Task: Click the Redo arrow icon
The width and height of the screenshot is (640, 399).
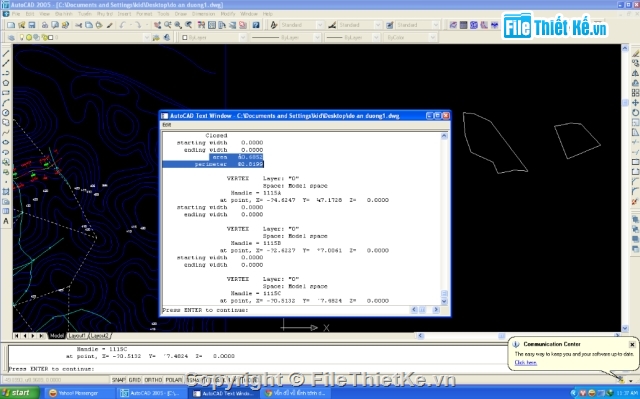Action: tap(138, 25)
